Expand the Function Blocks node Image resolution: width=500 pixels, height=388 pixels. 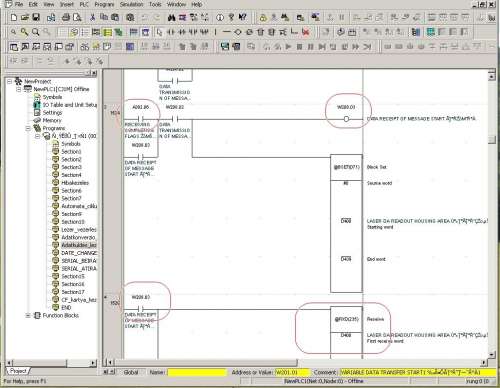tap(28, 315)
